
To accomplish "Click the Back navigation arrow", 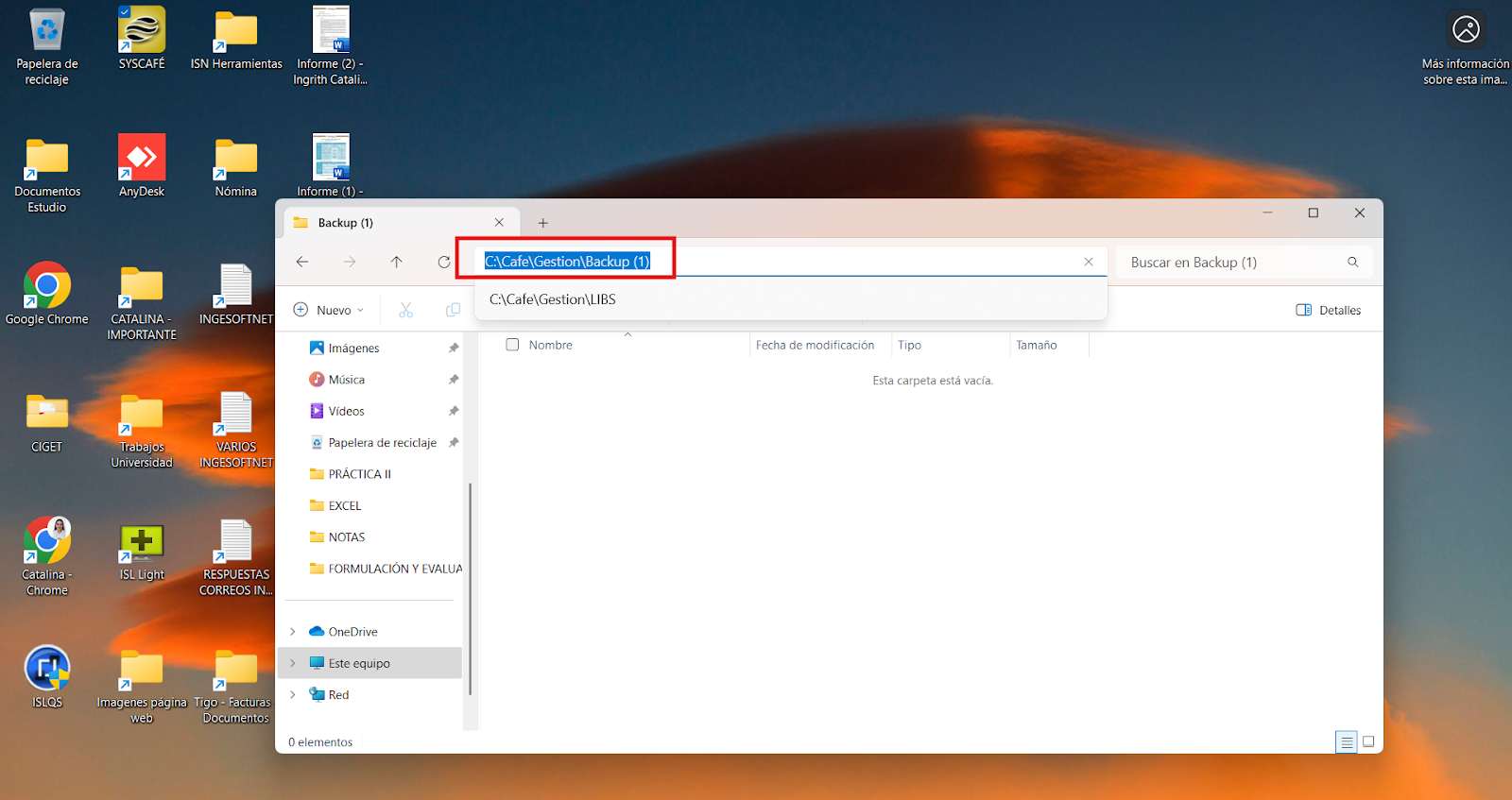I will point(302,262).
